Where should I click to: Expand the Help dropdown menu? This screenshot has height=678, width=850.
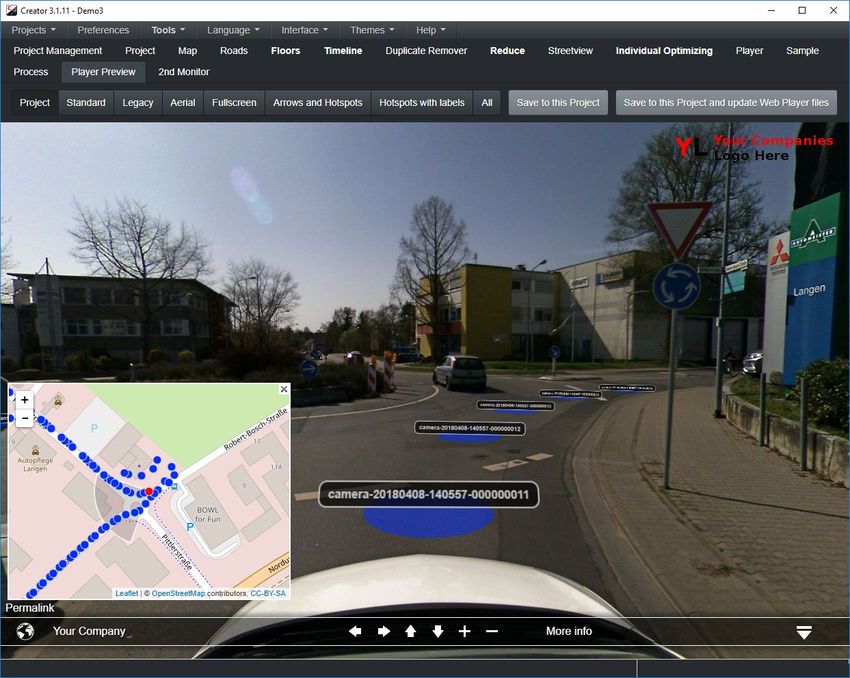point(430,30)
